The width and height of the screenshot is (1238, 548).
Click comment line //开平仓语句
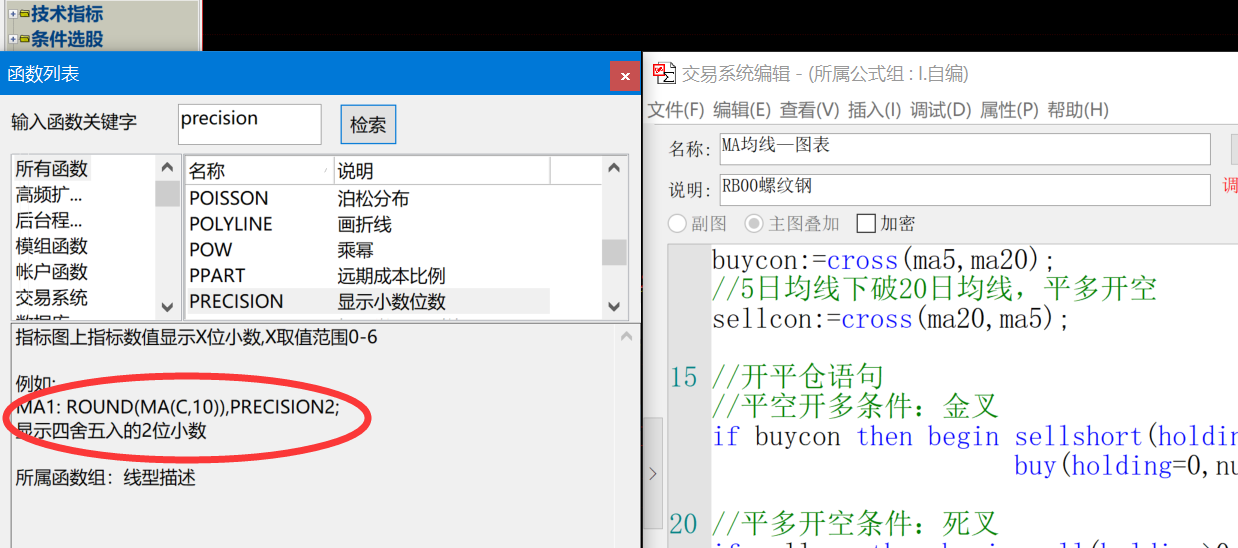coord(798,377)
